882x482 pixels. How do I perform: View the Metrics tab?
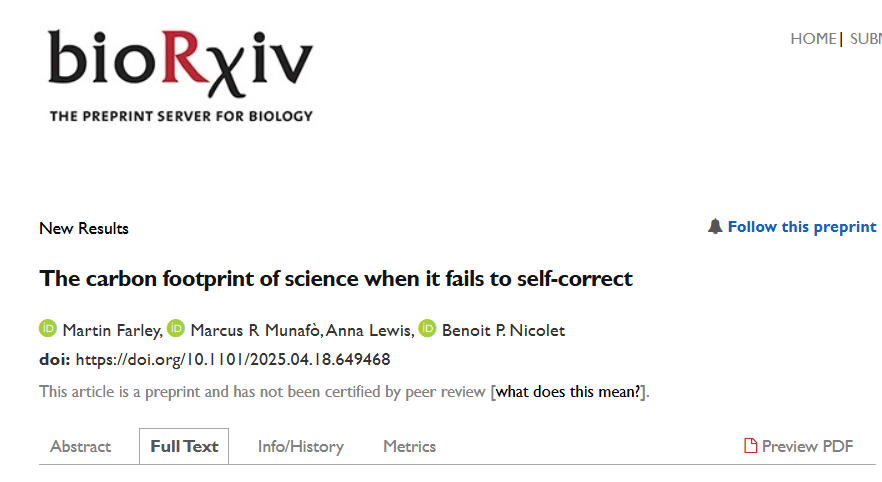pos(410,447)
